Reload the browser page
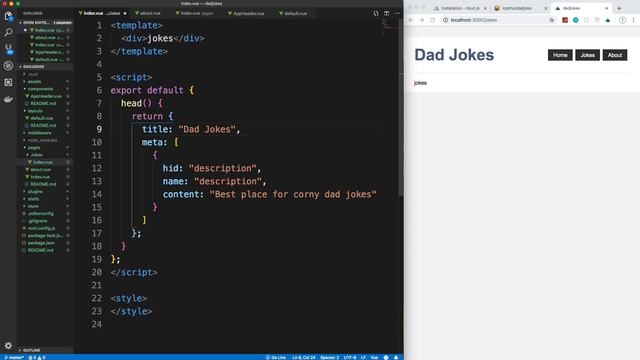640x360 pixels. pyautogui.click(x=432, y=20)
